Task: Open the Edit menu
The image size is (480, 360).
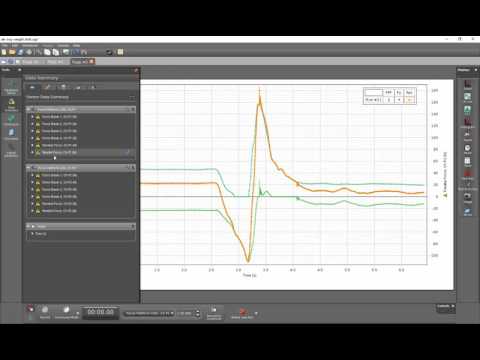Action: 15,45
